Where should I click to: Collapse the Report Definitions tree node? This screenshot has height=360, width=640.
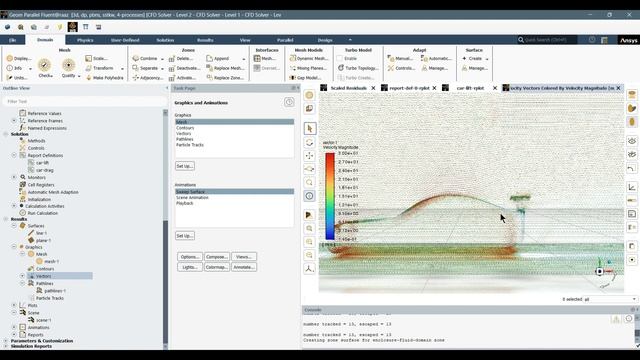click(x=14, y=155)
